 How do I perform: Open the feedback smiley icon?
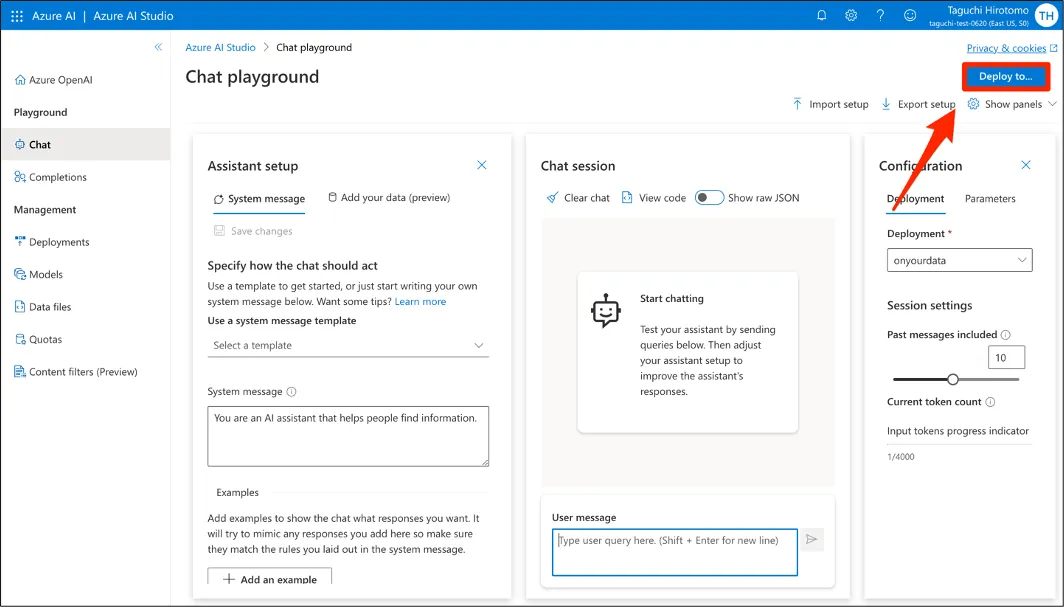909,16
